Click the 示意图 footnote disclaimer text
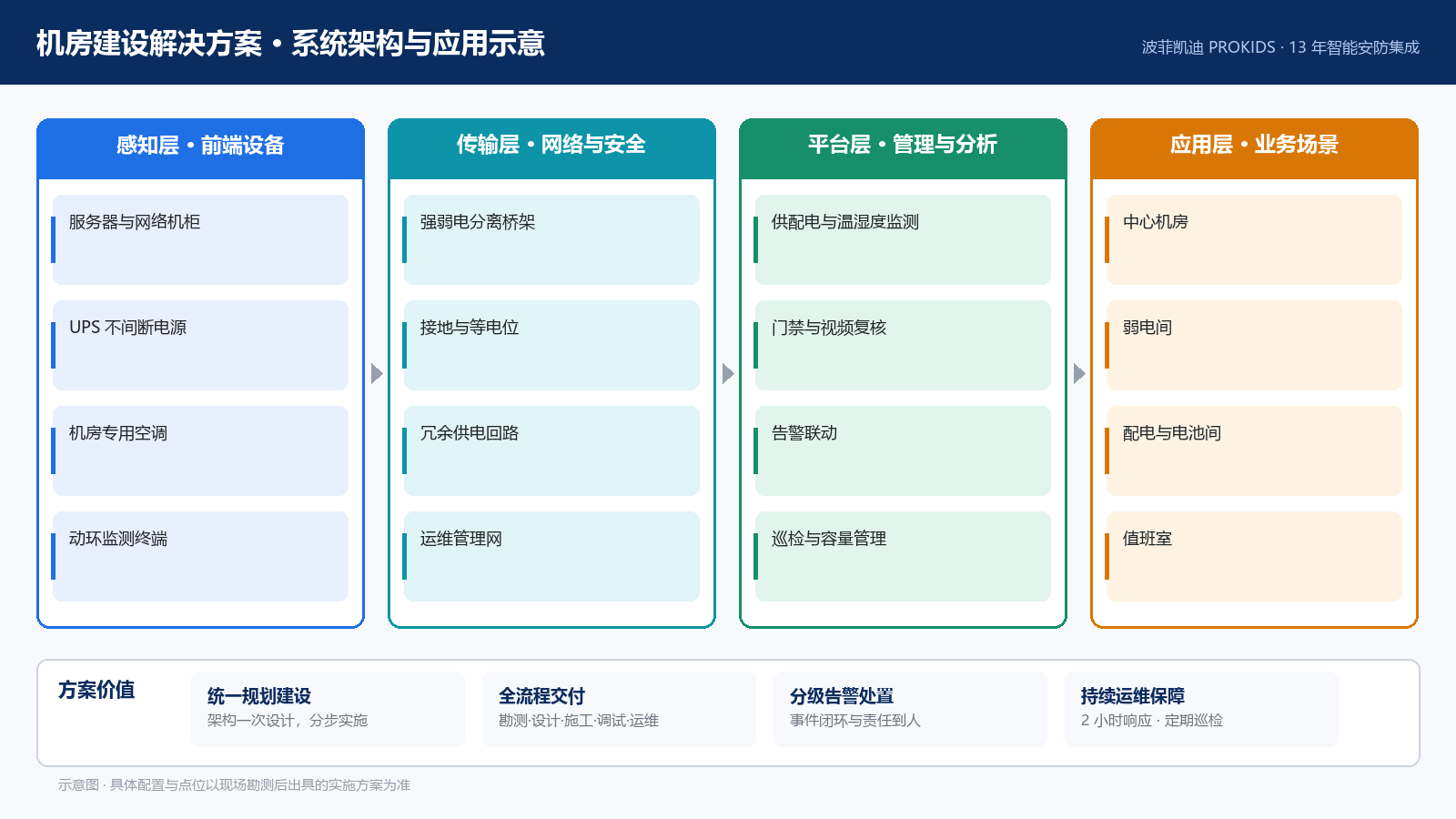Viewport: 1456px width, 819px height. (x=234, y=784)
